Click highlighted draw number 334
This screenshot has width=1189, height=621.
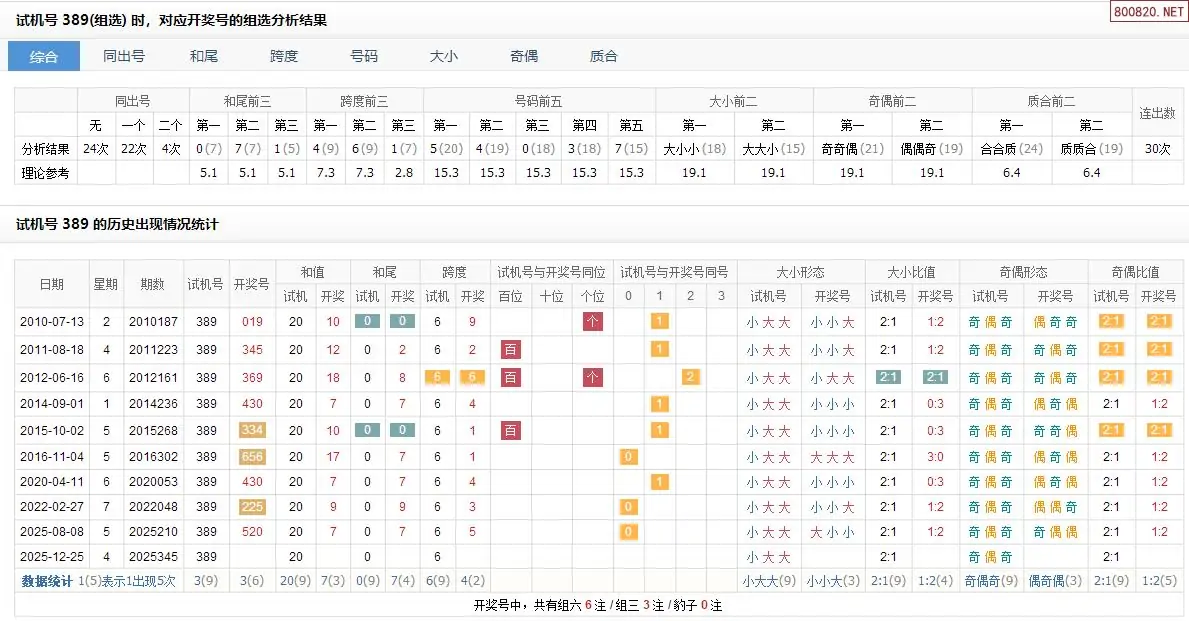coord(251,430)
